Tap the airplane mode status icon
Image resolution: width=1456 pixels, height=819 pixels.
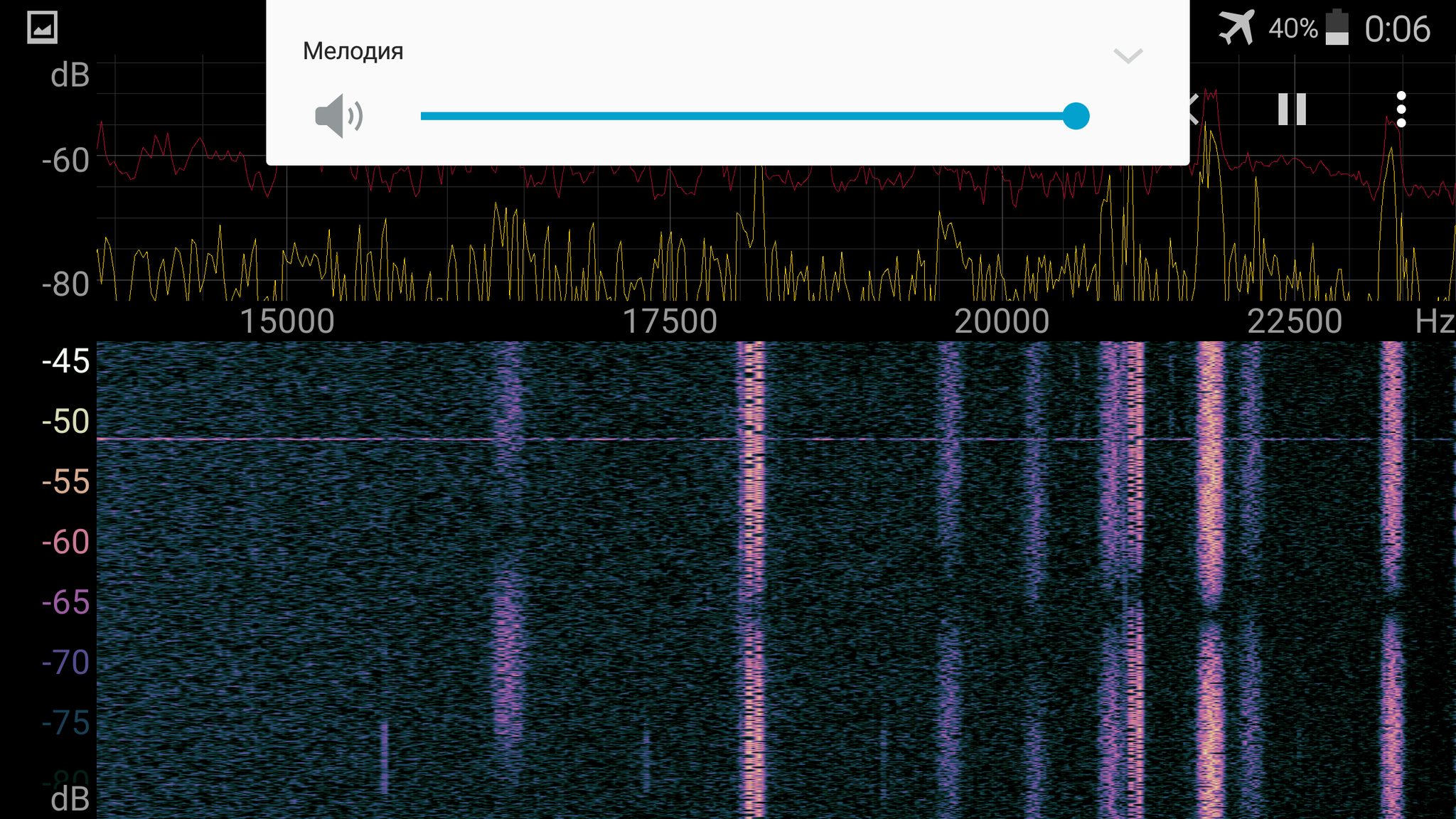point(1236,28)
